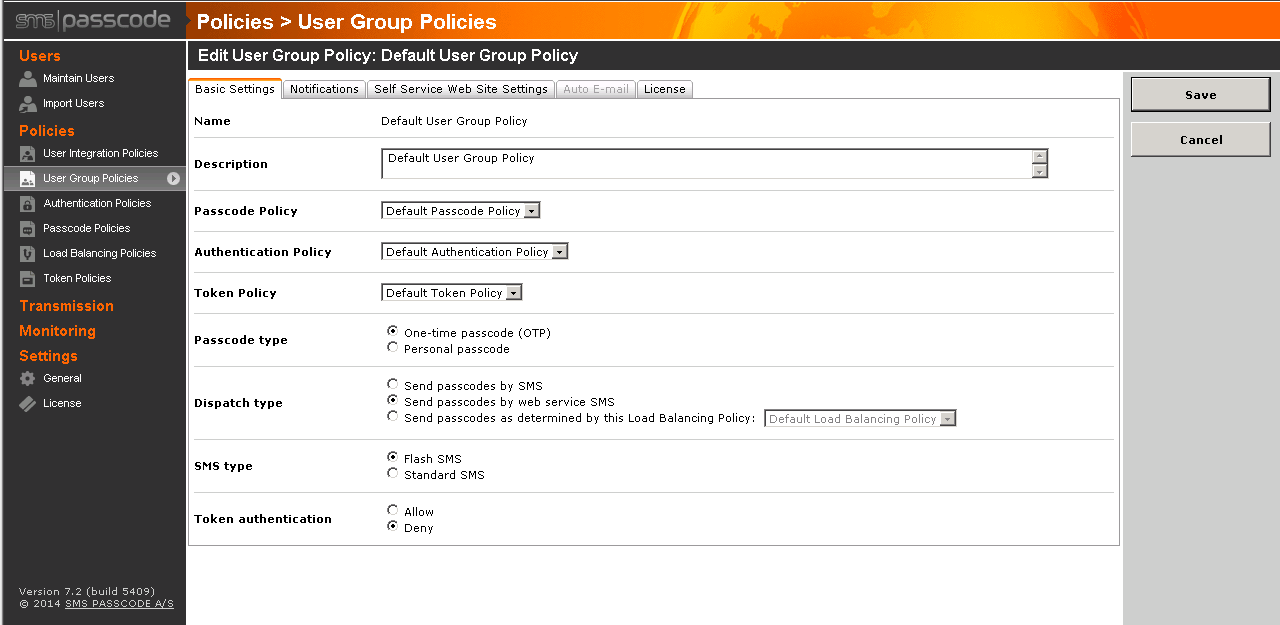
Task: Choose Send passcodes by web service SMS
Action: 393,400
